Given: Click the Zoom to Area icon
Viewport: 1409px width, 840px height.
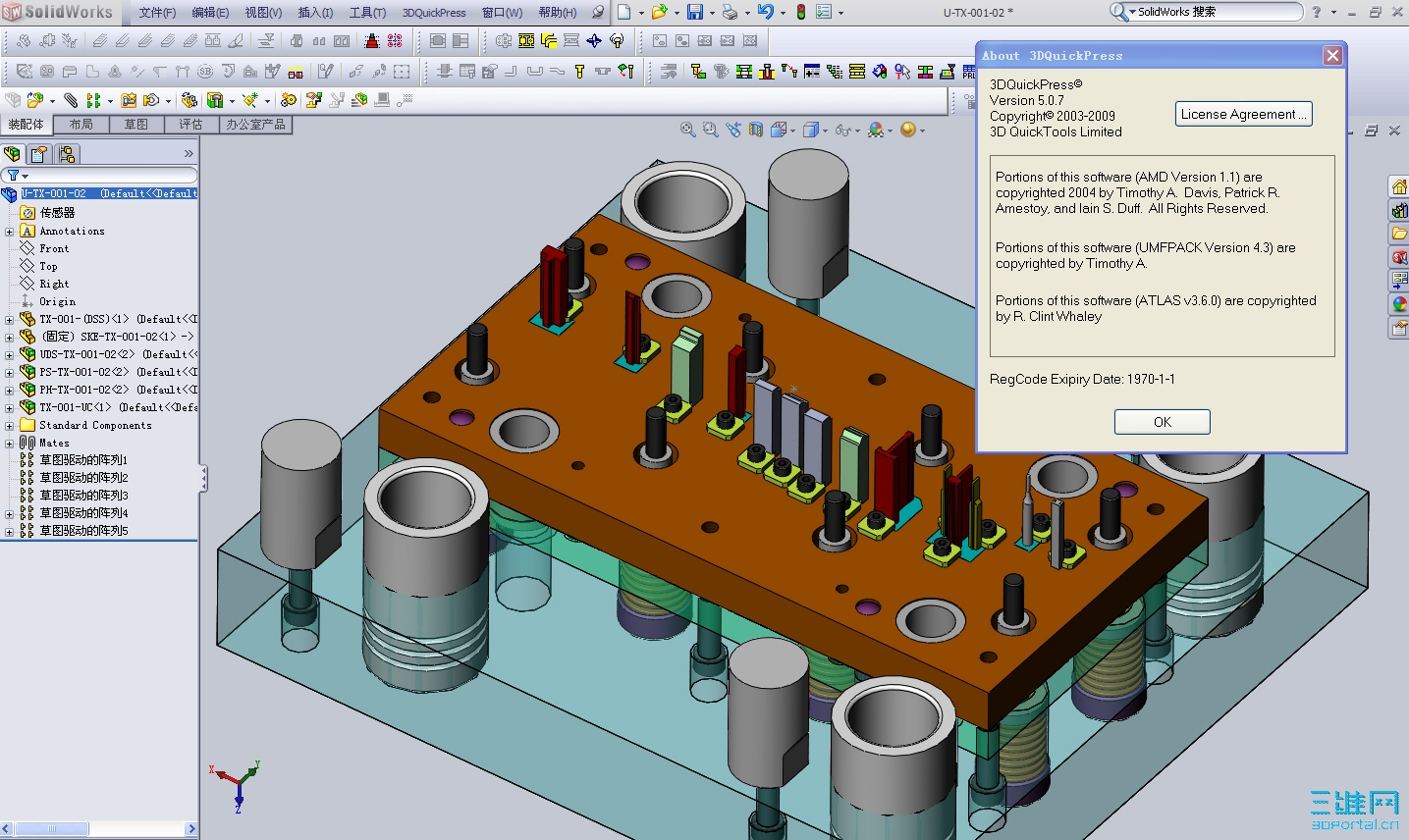Looking at the screenshot, I should (x=710, y=130).
